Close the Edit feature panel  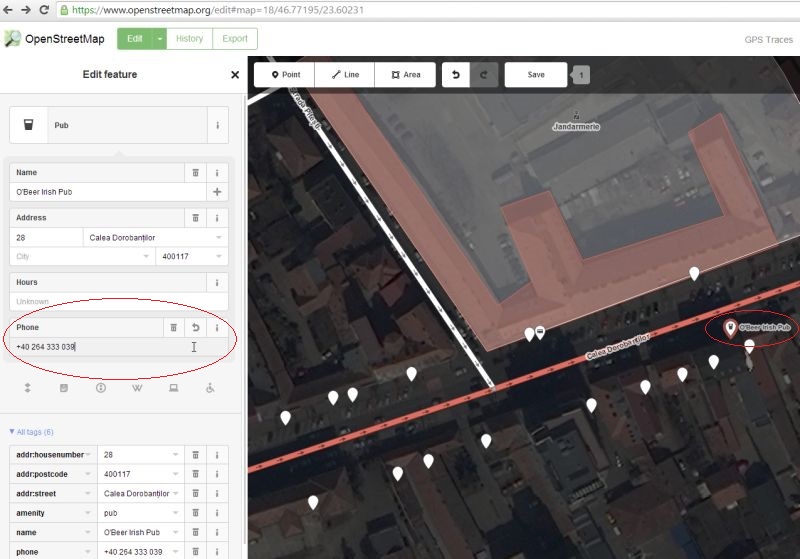coord(235,75)
